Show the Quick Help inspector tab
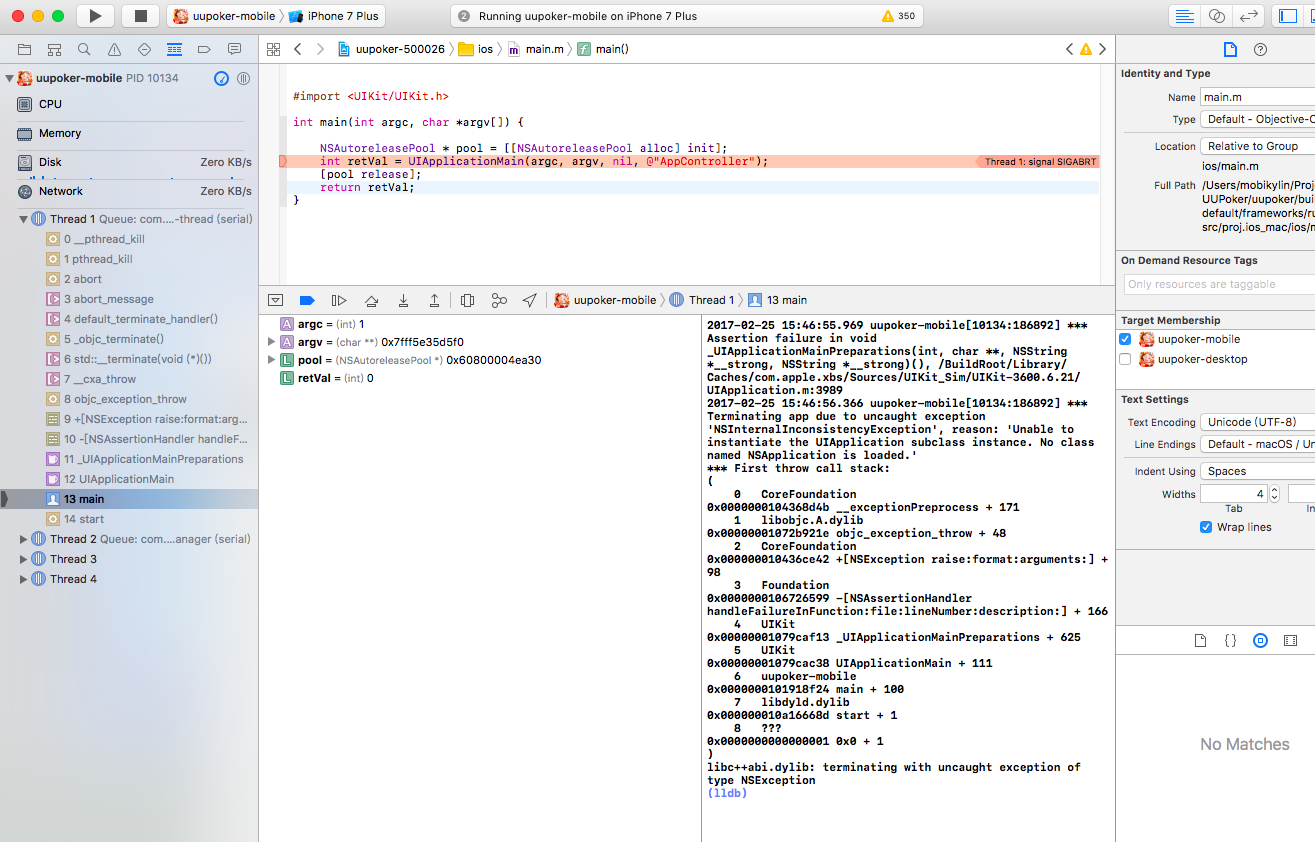 (1260, 49)
